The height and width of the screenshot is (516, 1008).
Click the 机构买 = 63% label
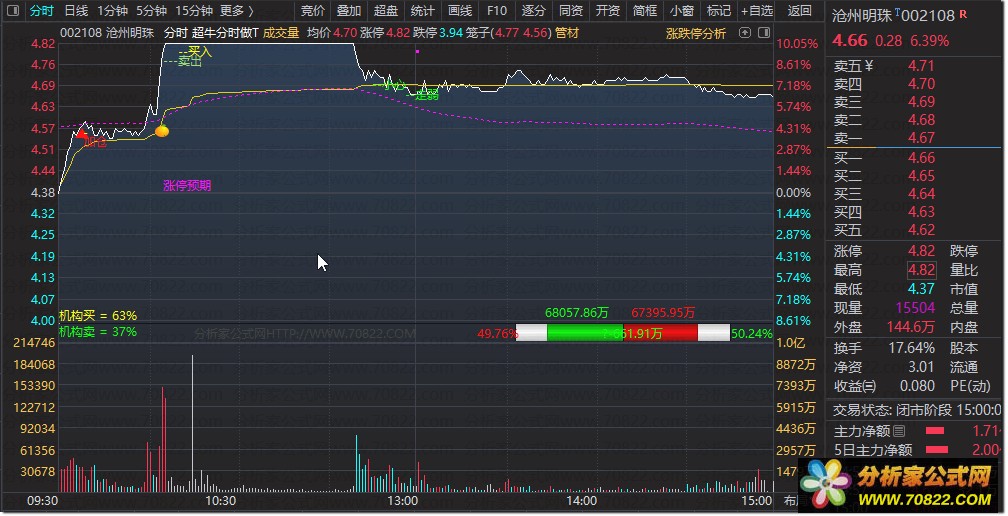tap(98, 316)
